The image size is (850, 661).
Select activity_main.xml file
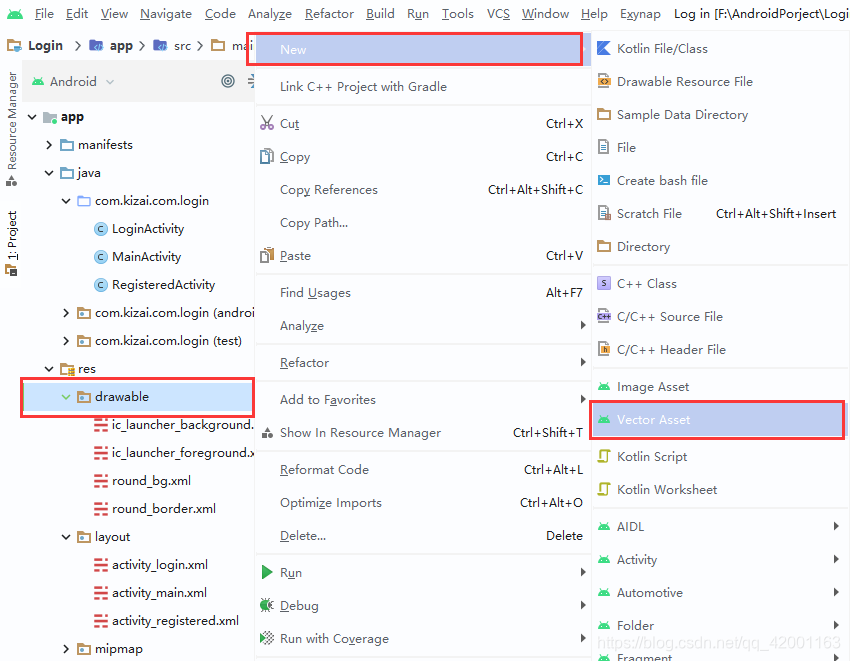pyautogui.click(x=159, y=593)
